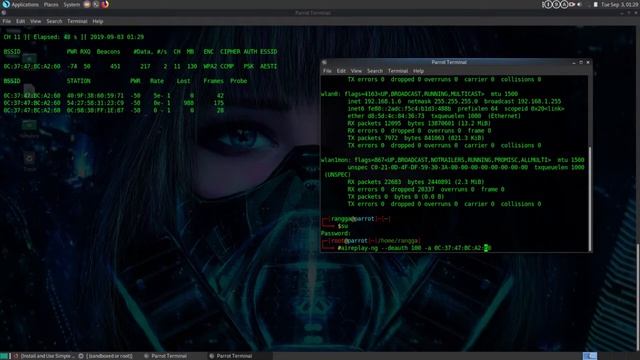Click the window icon in front terminal title bar
The width and height of the screenshot is (640, 360).
324,62
